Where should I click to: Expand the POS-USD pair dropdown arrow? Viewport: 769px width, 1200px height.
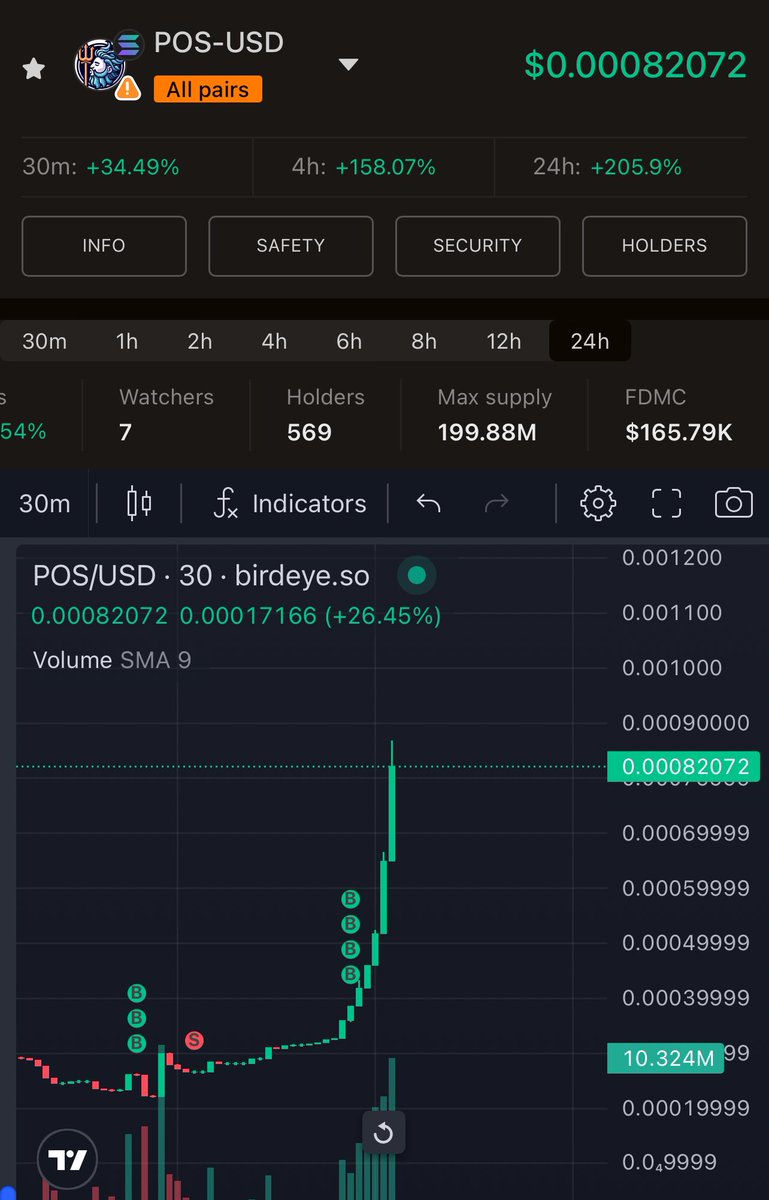(x=348, y=65)
